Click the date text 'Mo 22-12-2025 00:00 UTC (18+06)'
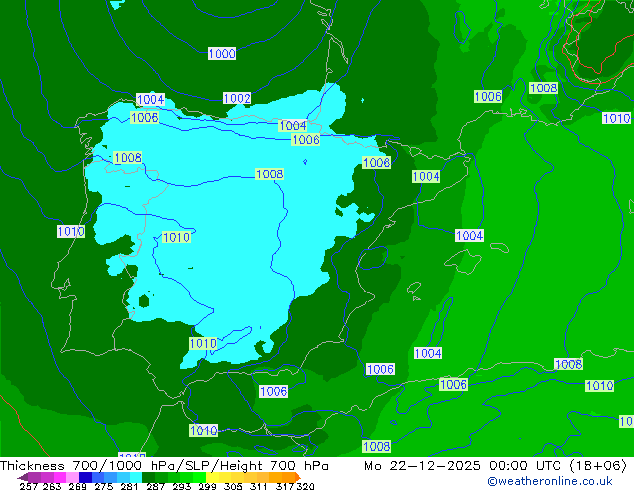634x490 pixels. [x=495, y=466]
